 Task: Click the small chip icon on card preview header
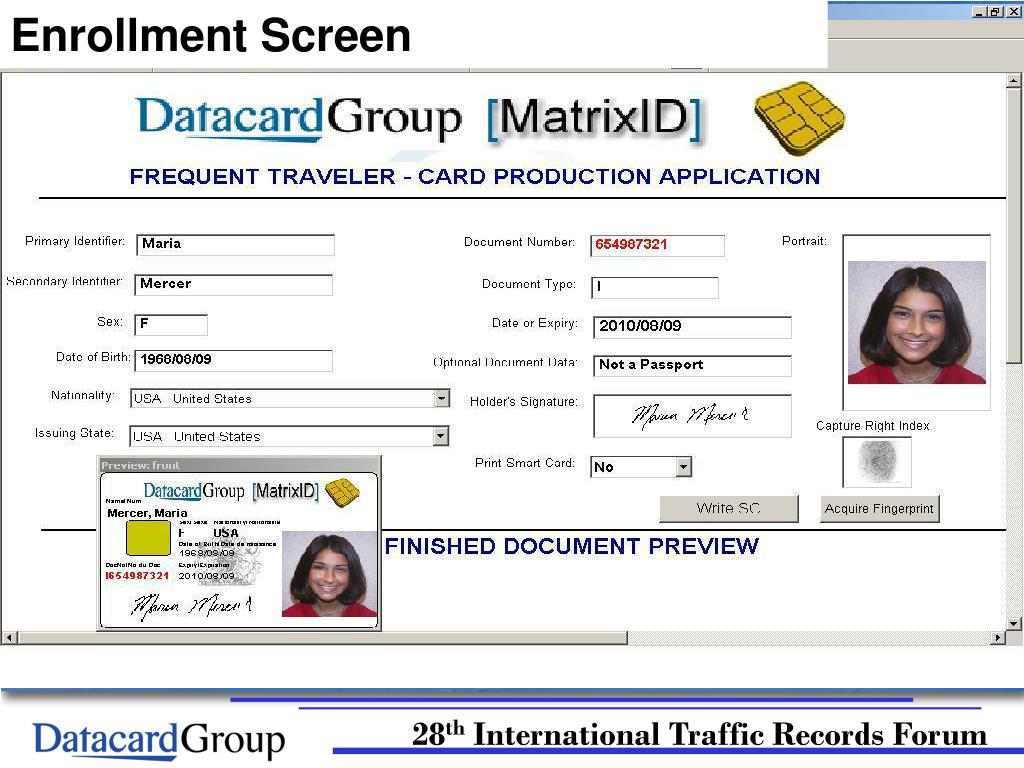[342, 492]
